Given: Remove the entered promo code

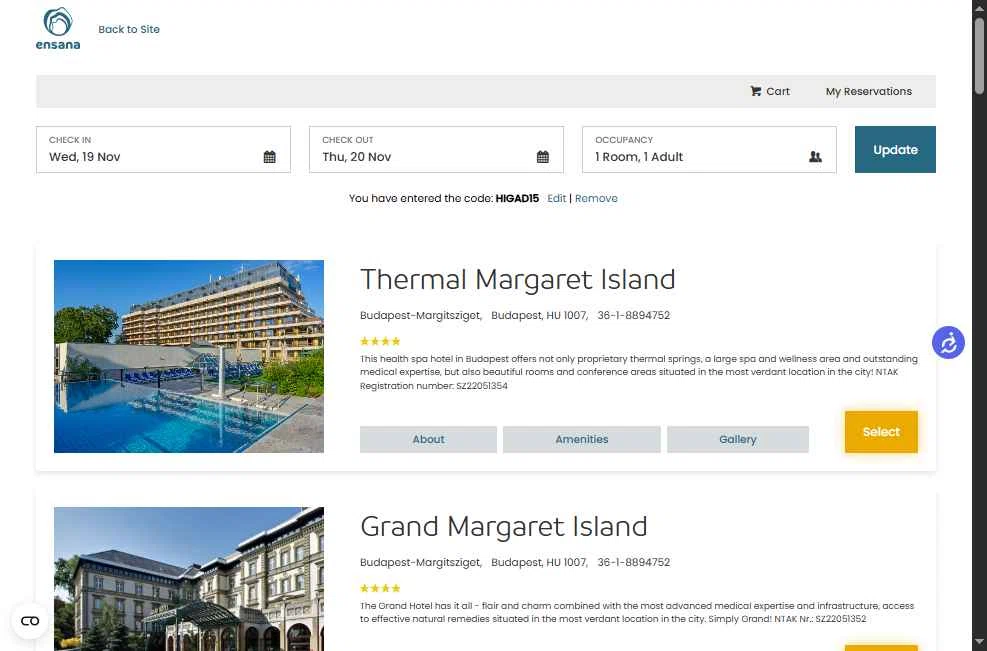Looking at the screenshot, I should point(596,198).
